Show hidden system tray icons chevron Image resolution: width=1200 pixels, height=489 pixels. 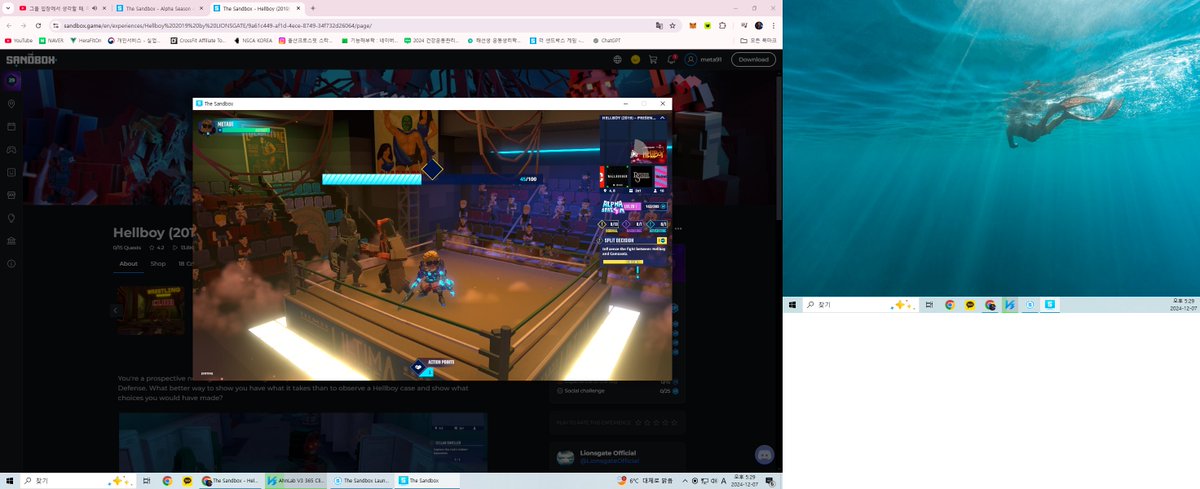point(684,481)
